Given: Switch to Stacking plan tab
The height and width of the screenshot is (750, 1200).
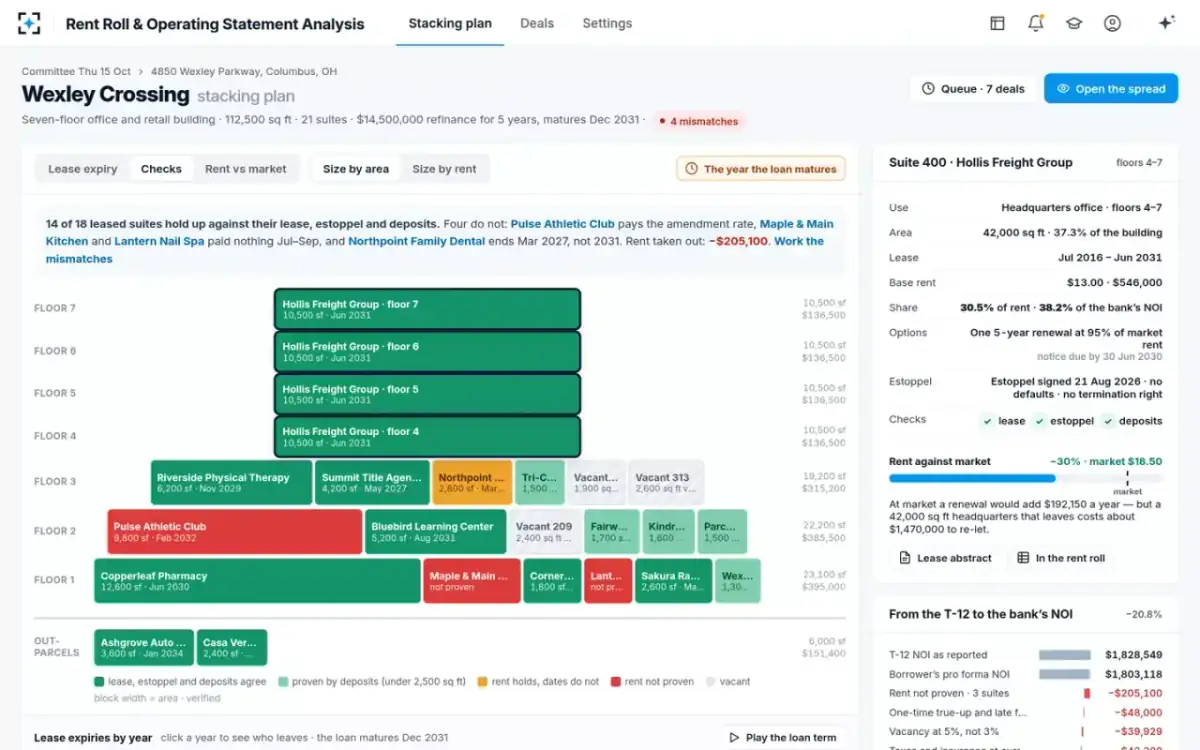Looking at the screenshot, I should click(450, 23).
